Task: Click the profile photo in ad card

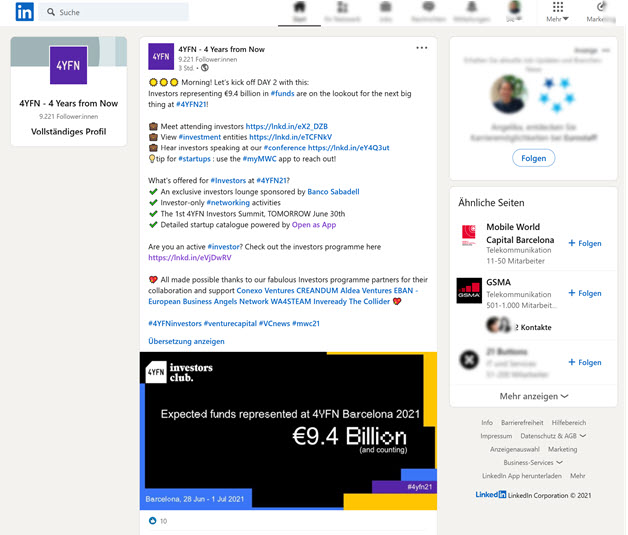Action: (509, 95)
